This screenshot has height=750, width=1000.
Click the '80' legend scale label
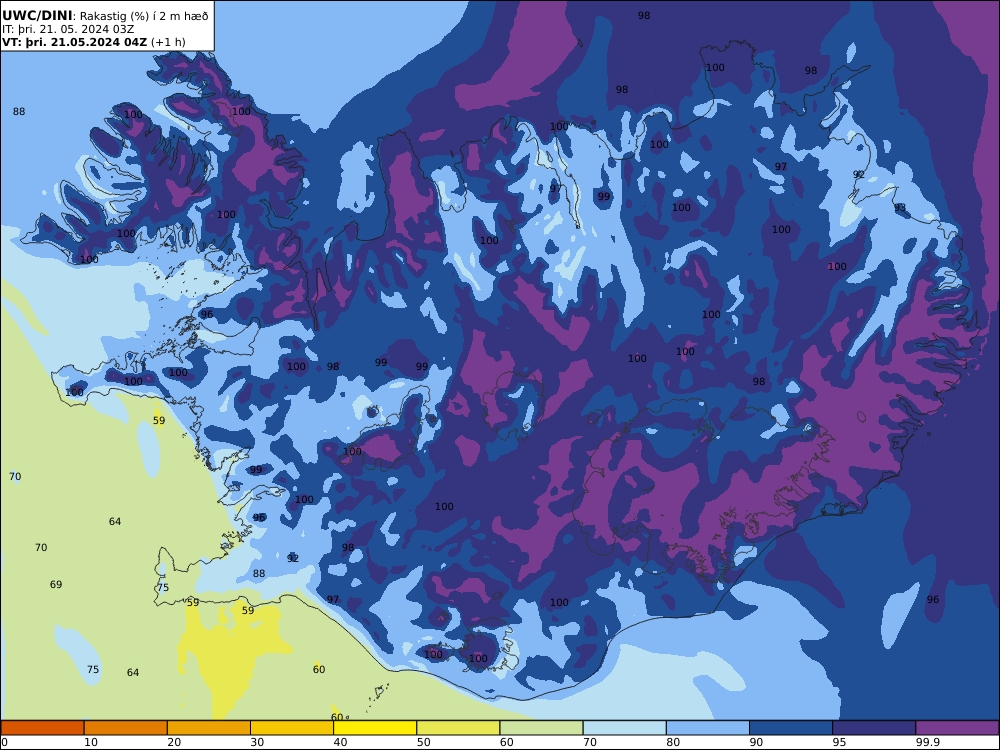(x=673, y=742)
